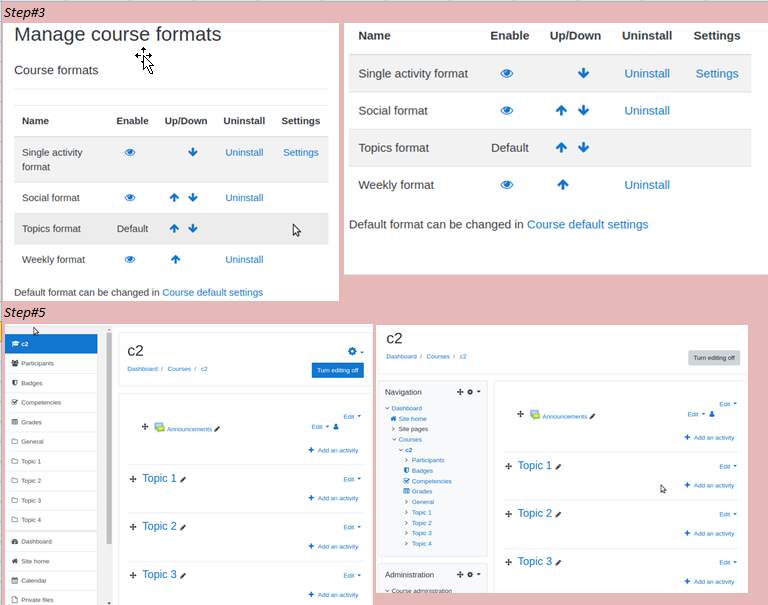Collapse Dashboard node in Navigation tree
This screenshot has height=605, width=768.
[387, 408]
